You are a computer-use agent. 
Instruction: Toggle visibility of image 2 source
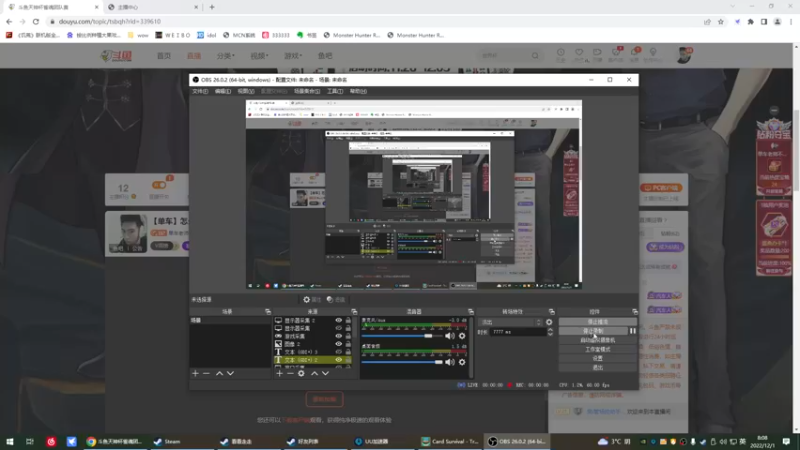(x=338, y=344)
